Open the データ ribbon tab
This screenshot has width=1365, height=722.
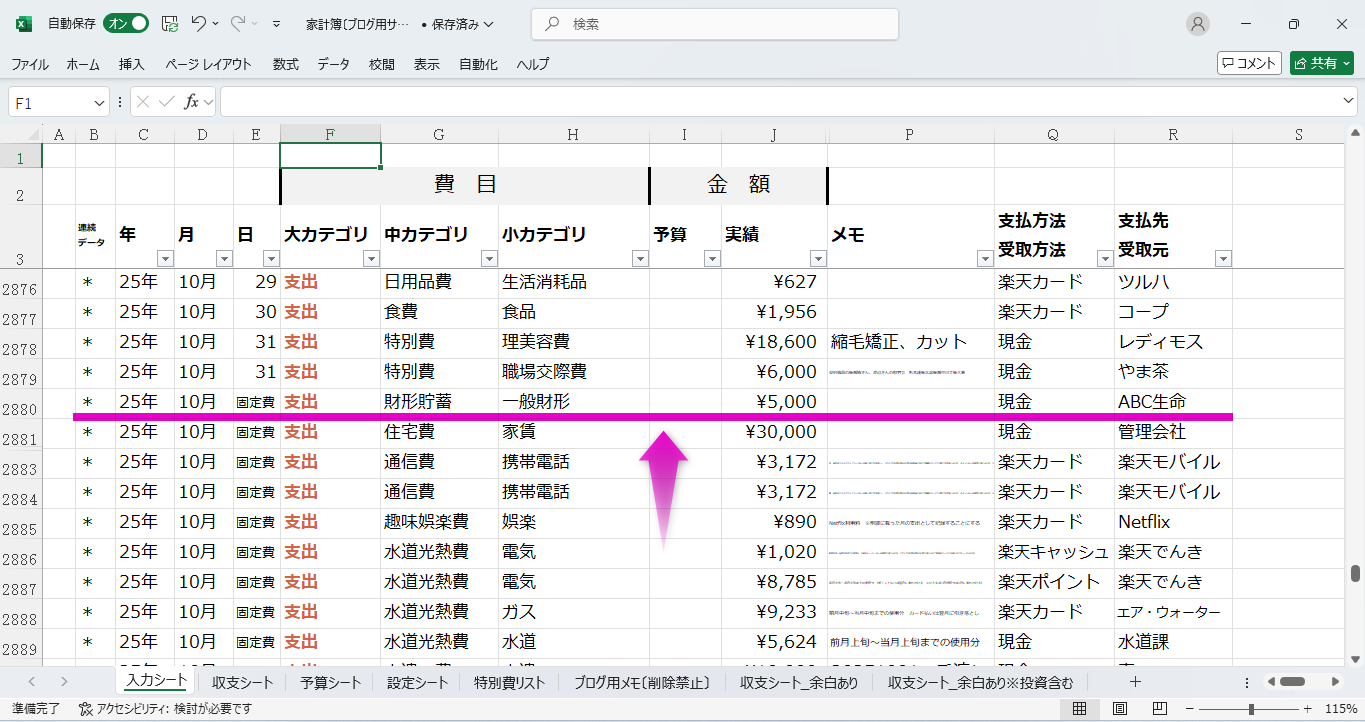(333, 64)
